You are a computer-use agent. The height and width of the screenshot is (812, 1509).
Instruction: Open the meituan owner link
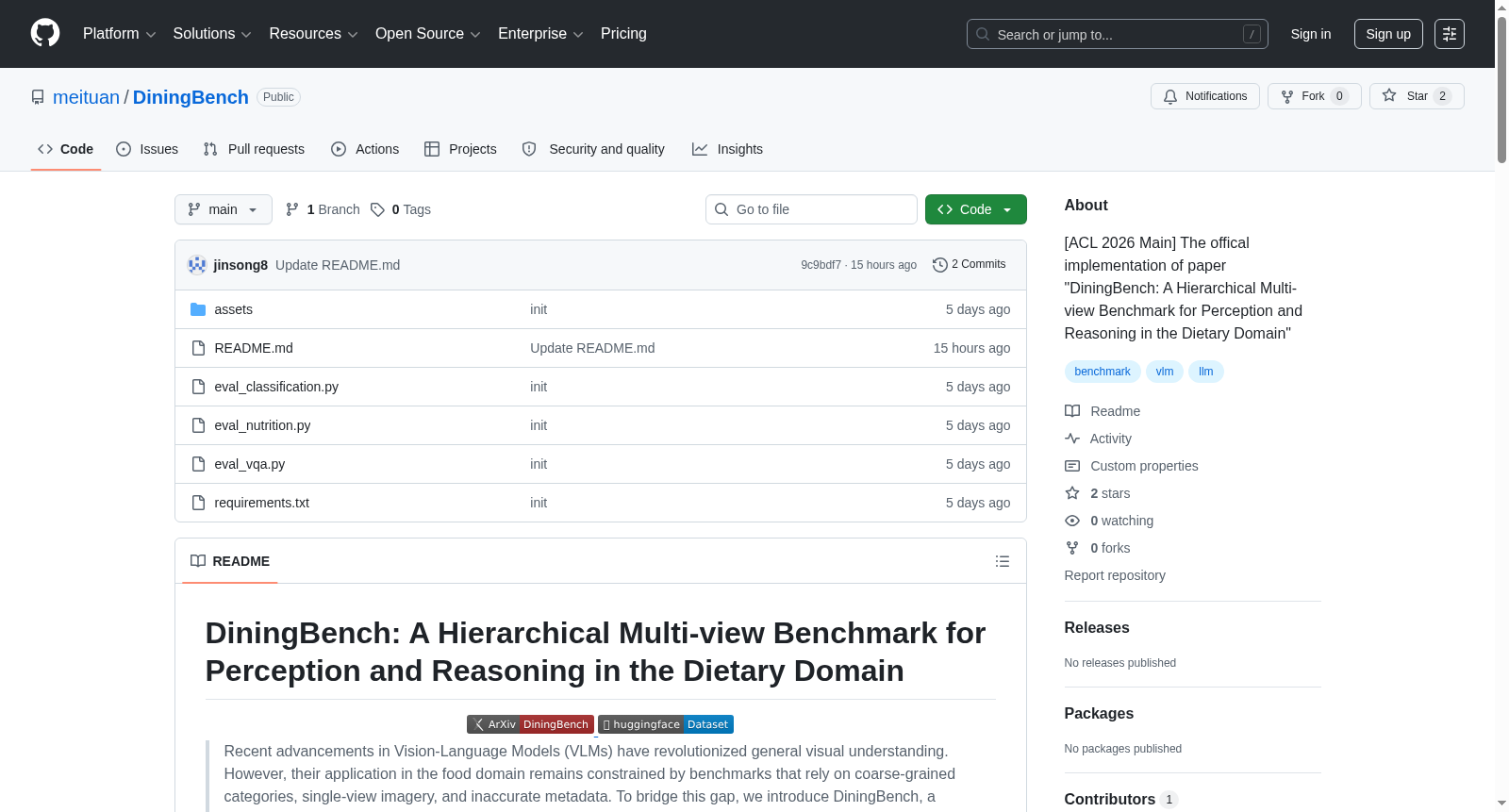click(x=87, y=97)
